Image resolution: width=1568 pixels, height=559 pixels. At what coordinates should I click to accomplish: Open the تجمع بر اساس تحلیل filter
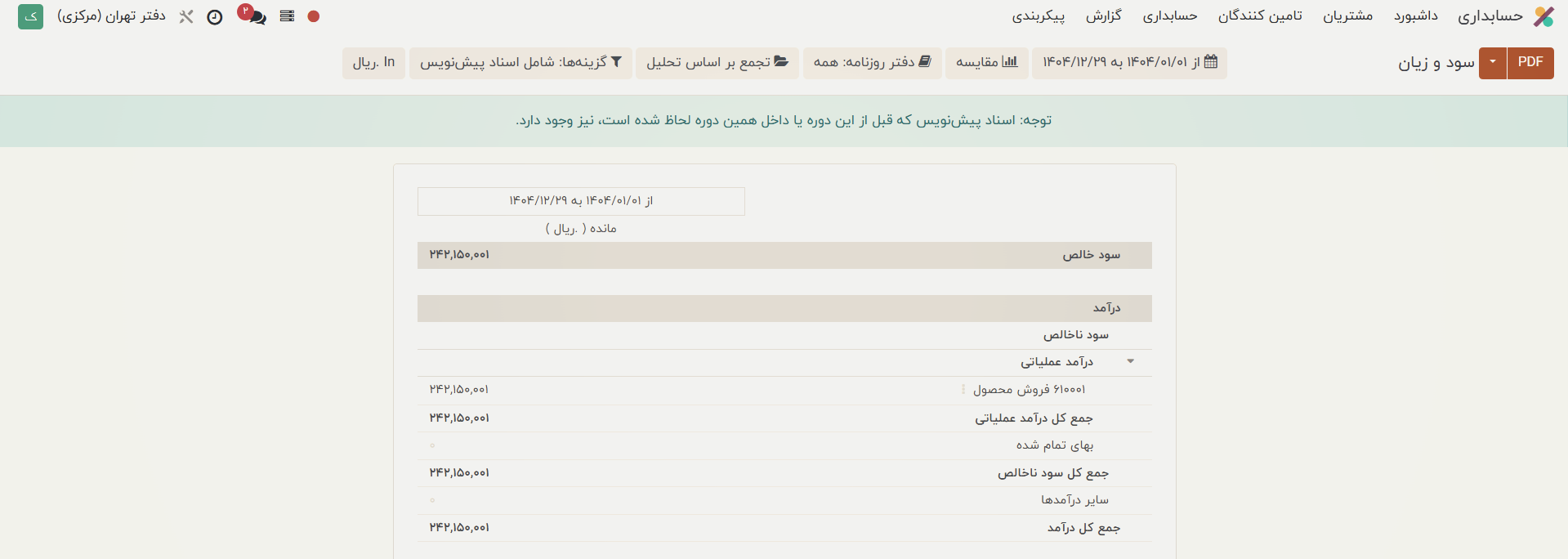pos(717,63)
